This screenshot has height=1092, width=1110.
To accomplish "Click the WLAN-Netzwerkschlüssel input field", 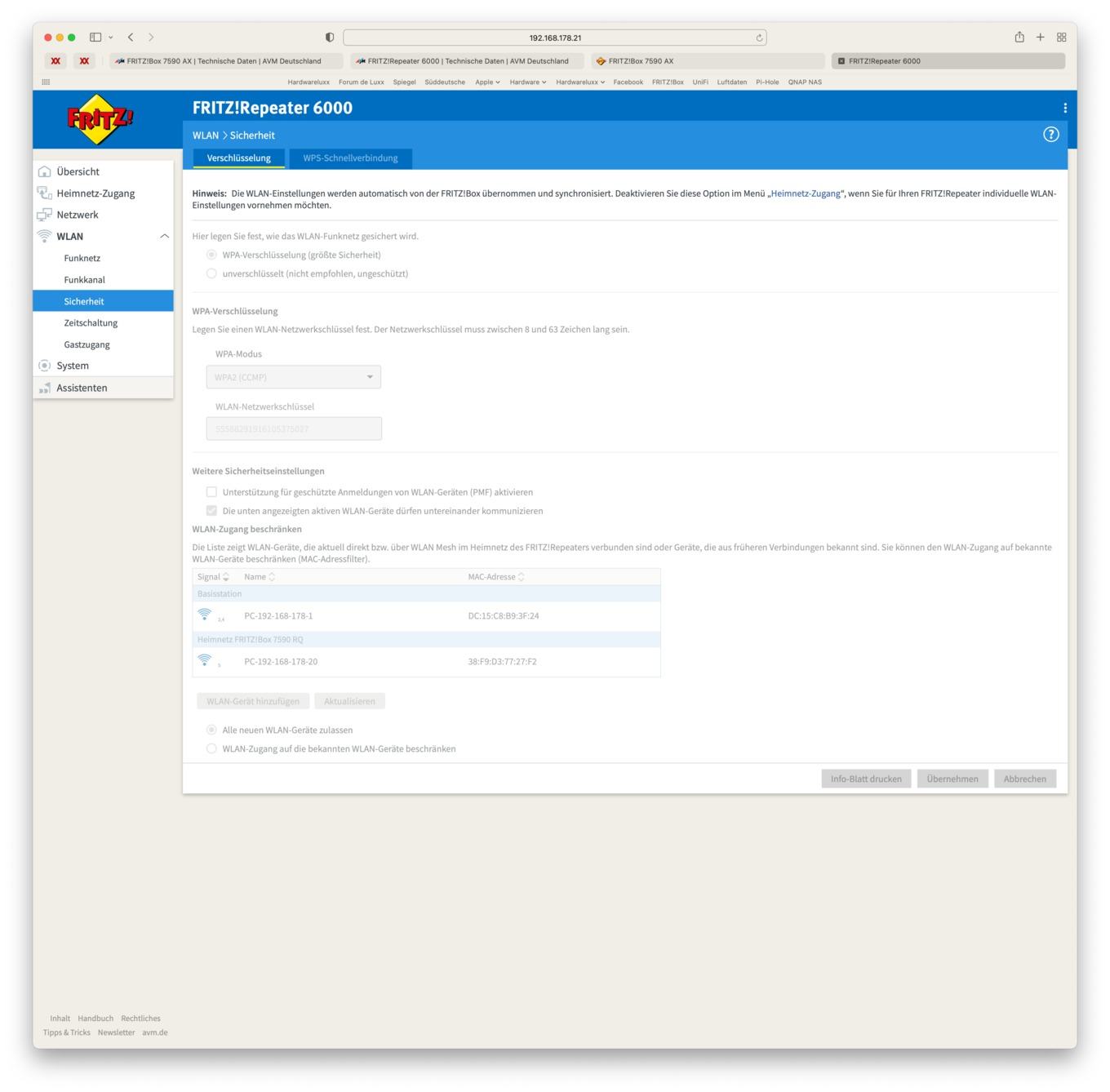I will [x=294, y=428].
